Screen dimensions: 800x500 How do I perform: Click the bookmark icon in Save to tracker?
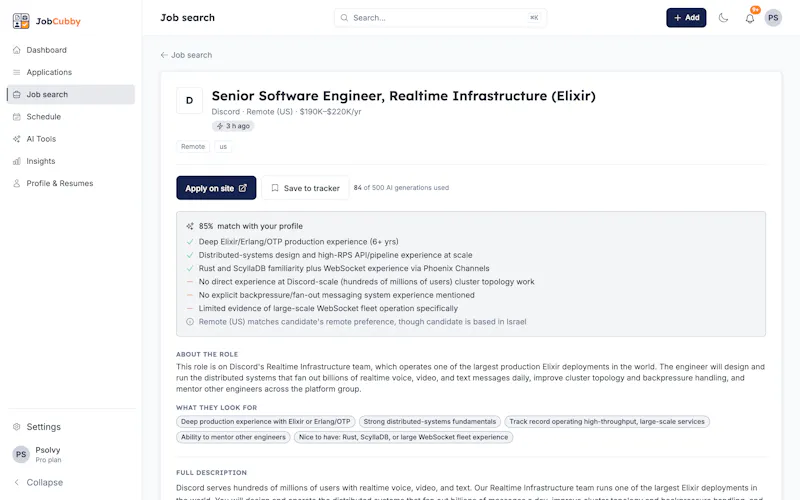pos(275,188)
